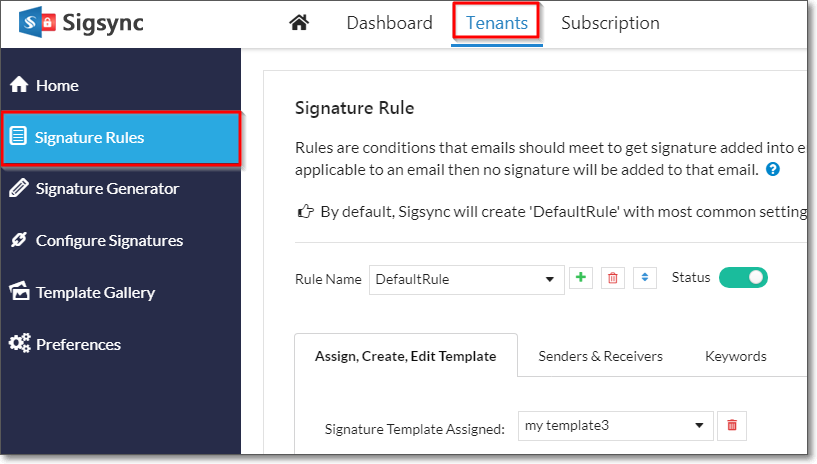Open the Rule Name DefaultRule dropdown
The image size is (817, 464).
click(x=467, y=280)
